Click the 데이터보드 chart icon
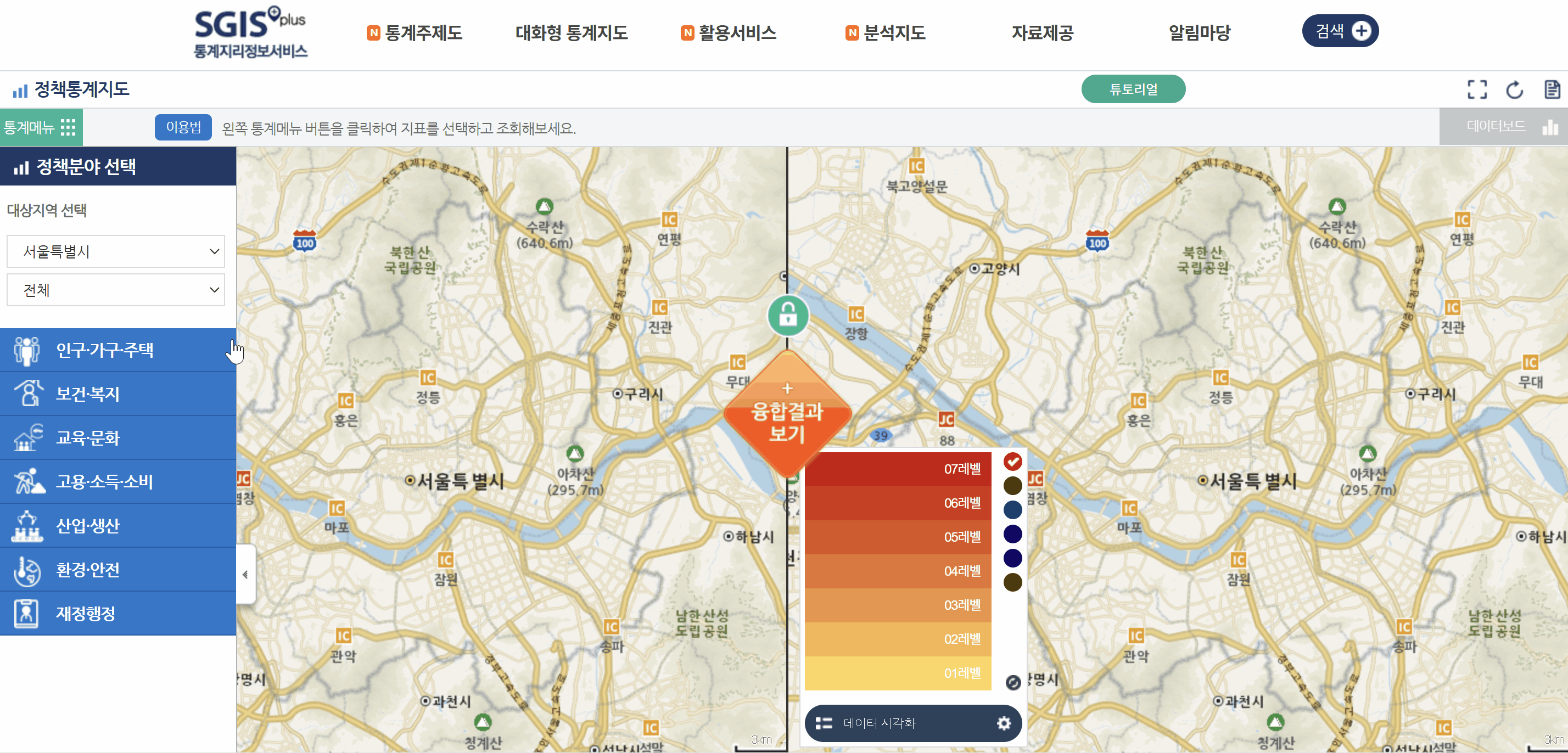This screenshot has width=1568, height=753. click(1550, 127)
